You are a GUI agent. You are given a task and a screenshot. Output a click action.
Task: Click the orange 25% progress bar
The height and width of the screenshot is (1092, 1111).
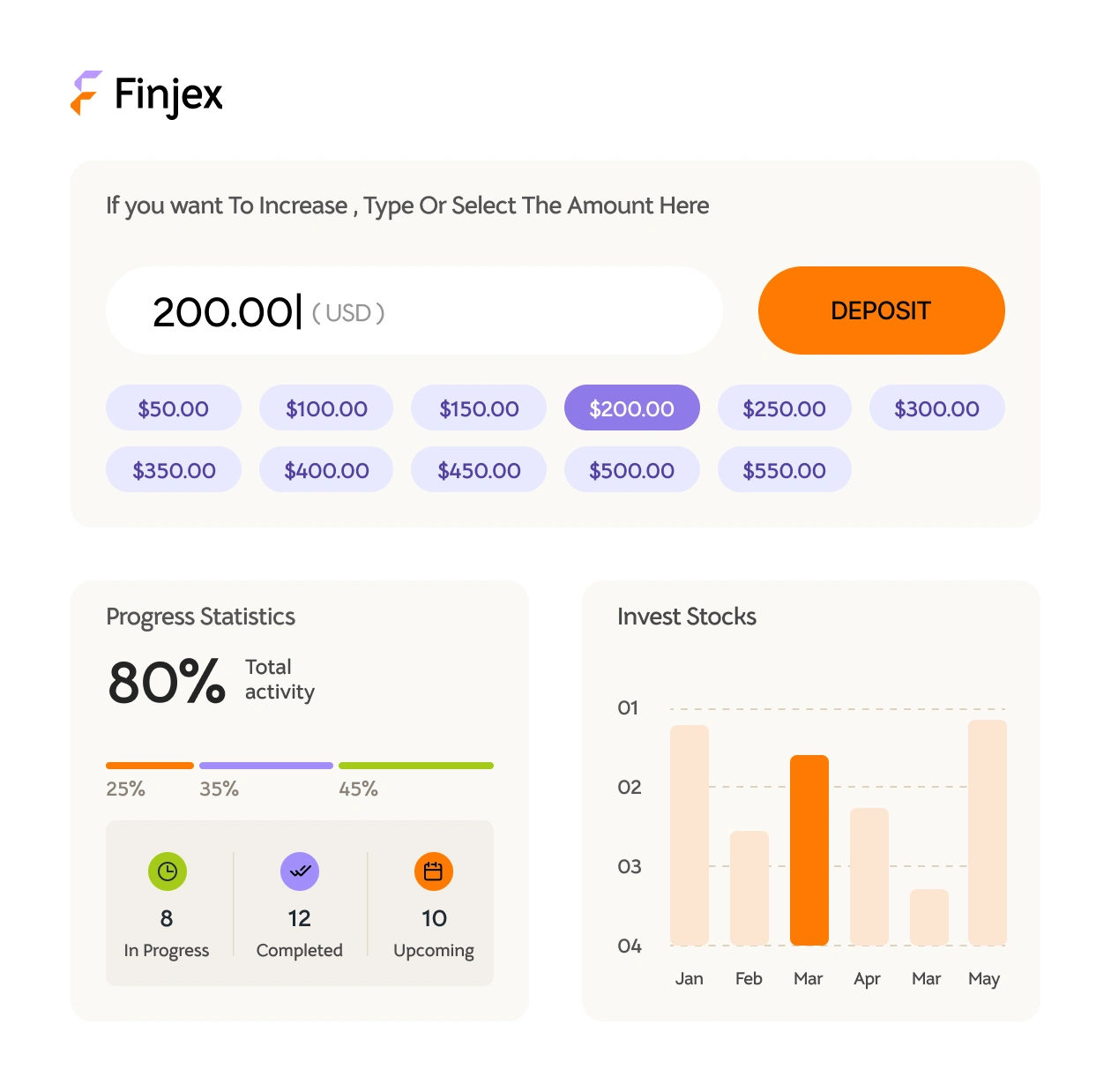149,766
